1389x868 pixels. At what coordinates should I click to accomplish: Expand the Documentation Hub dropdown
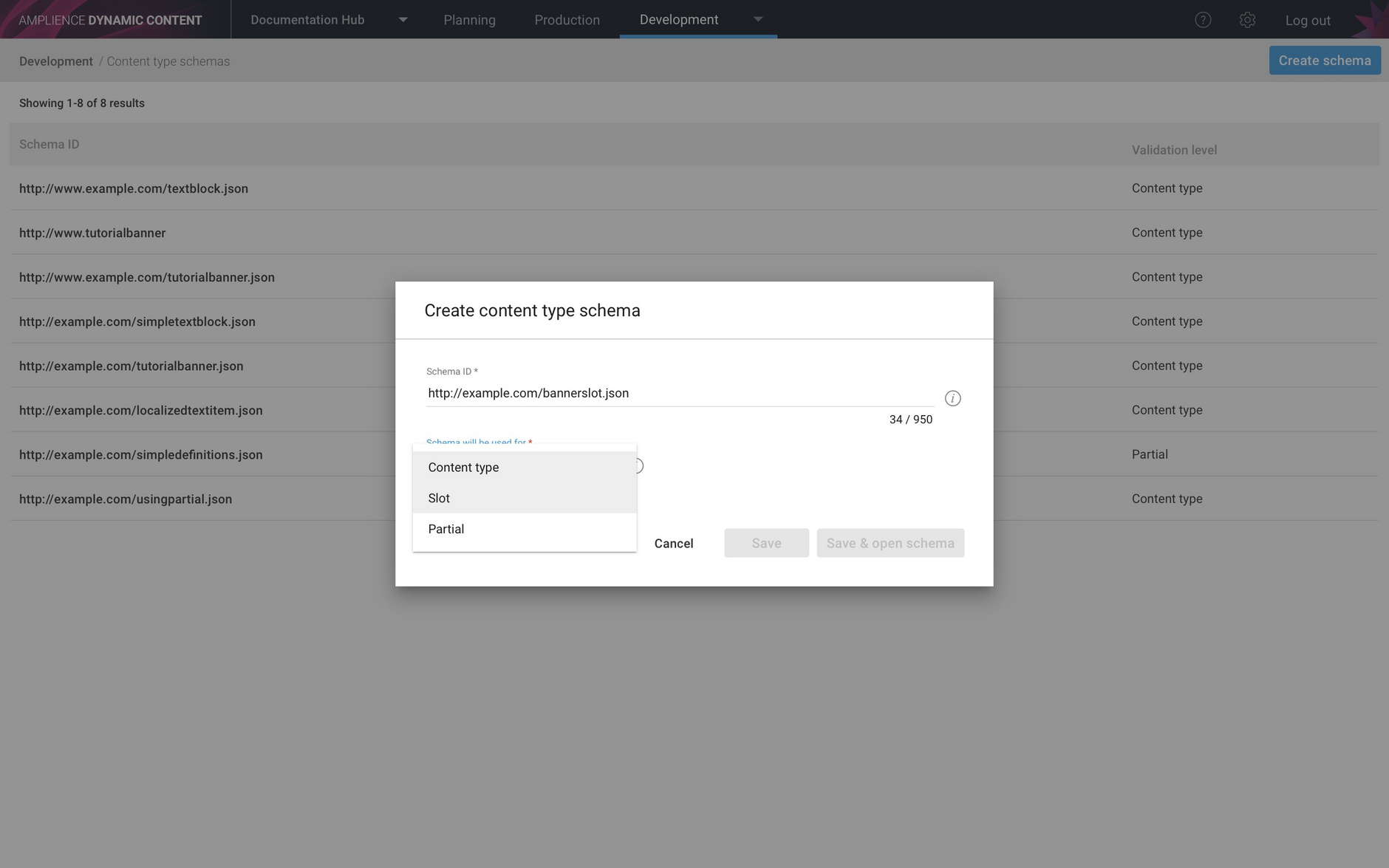click(x=403, y=19)
